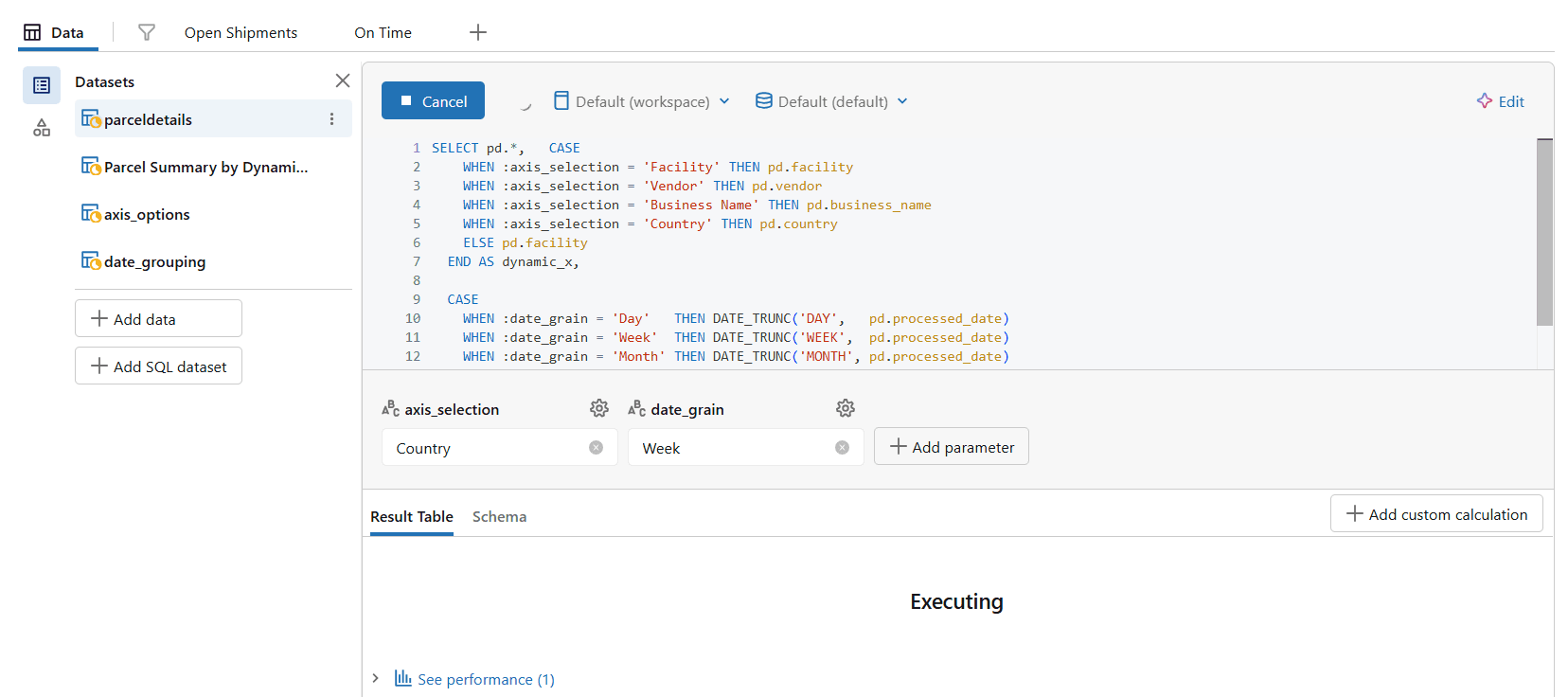
Task: Click the Edit assistant link
Action: (x=1501, y=101)
